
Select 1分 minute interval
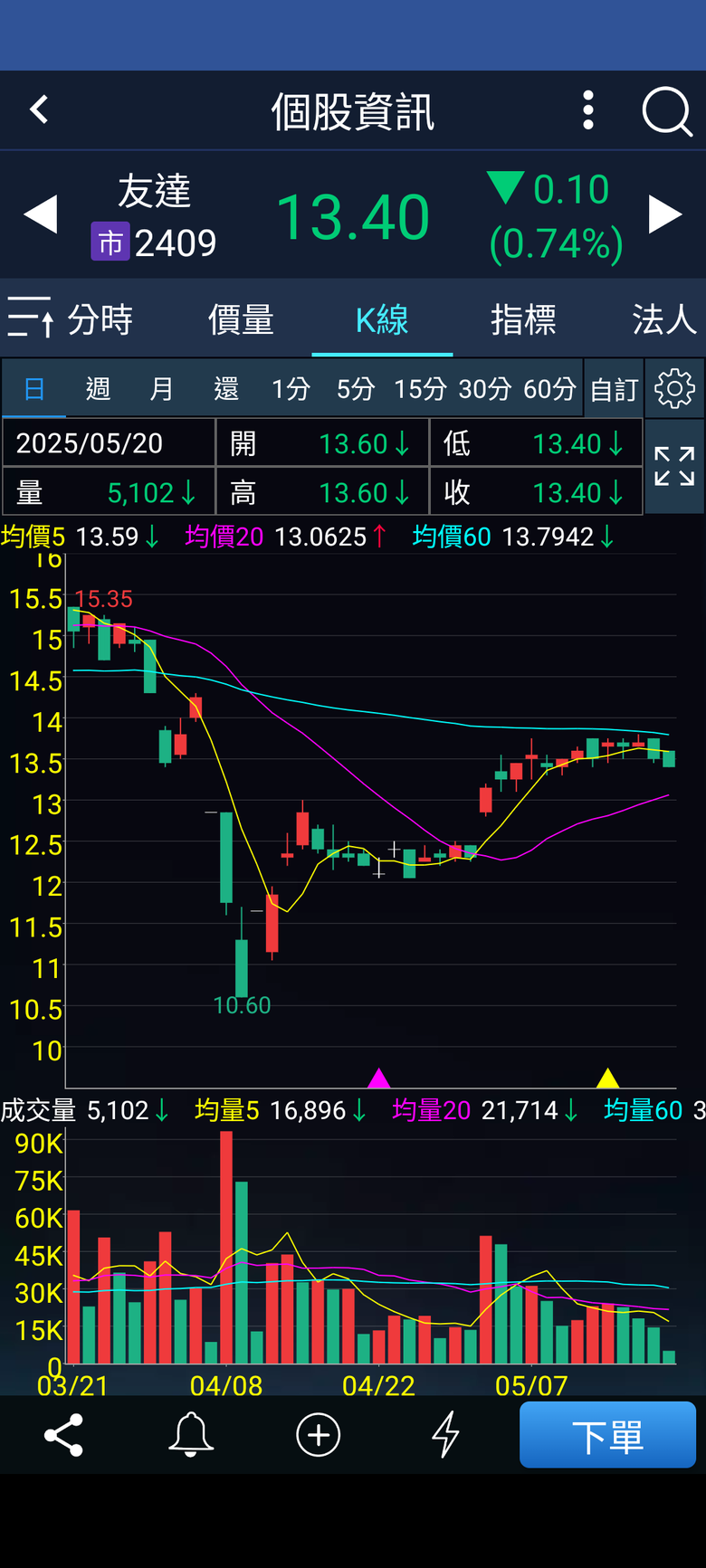pyautogui.click(x=291, y=389)
